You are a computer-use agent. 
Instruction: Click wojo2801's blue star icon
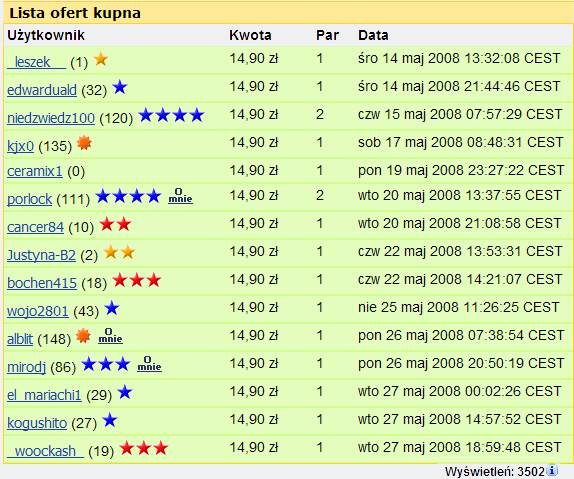[112, 308]
